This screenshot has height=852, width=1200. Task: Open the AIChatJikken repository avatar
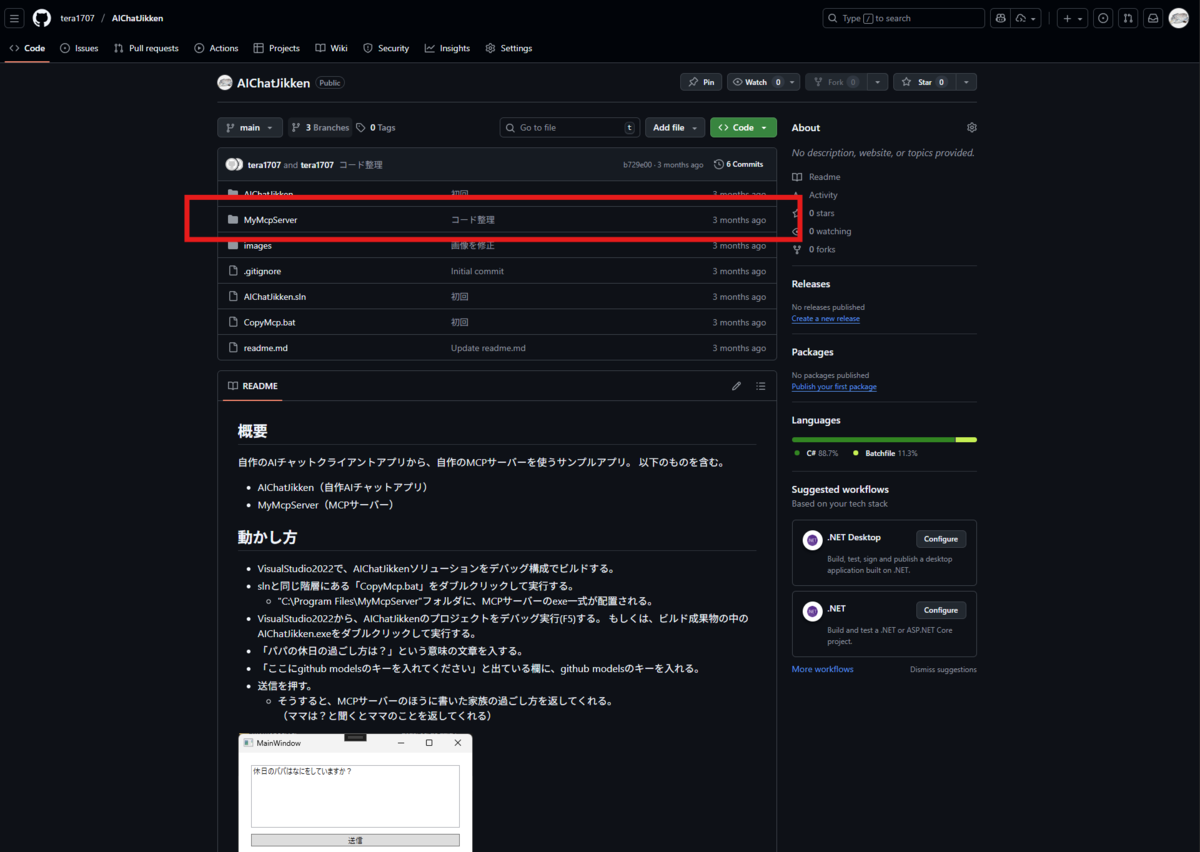225,83
